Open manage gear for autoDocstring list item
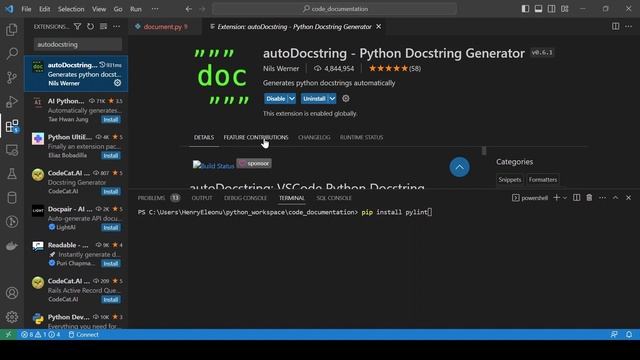This screenshot has width=640, height=360. tap(118, 83)
